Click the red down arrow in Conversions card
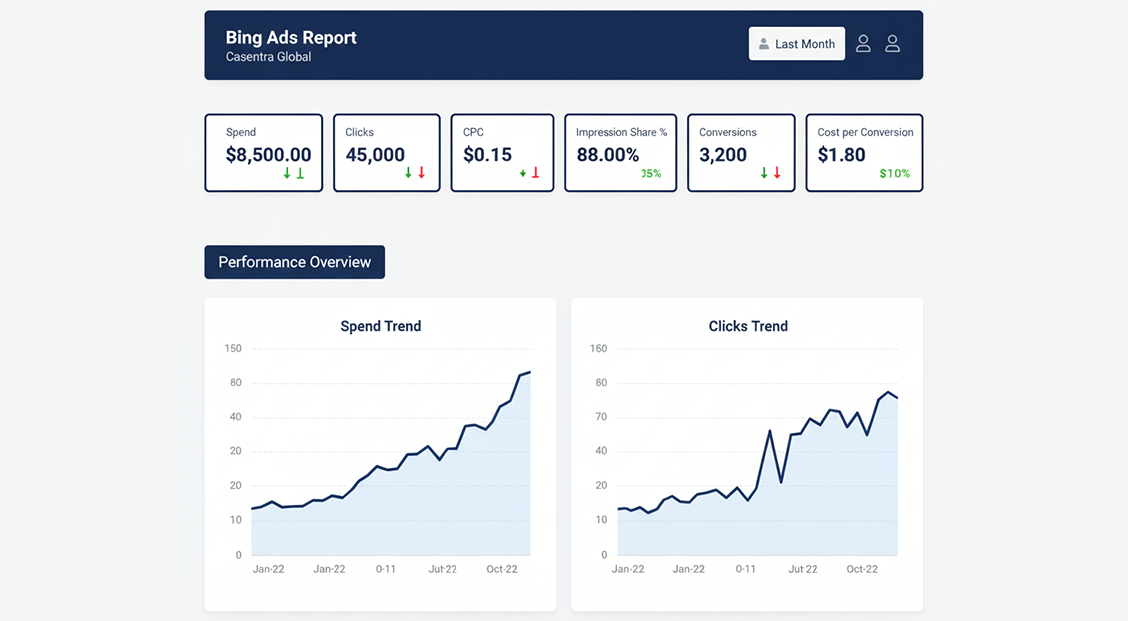 (x=777, y=173)
